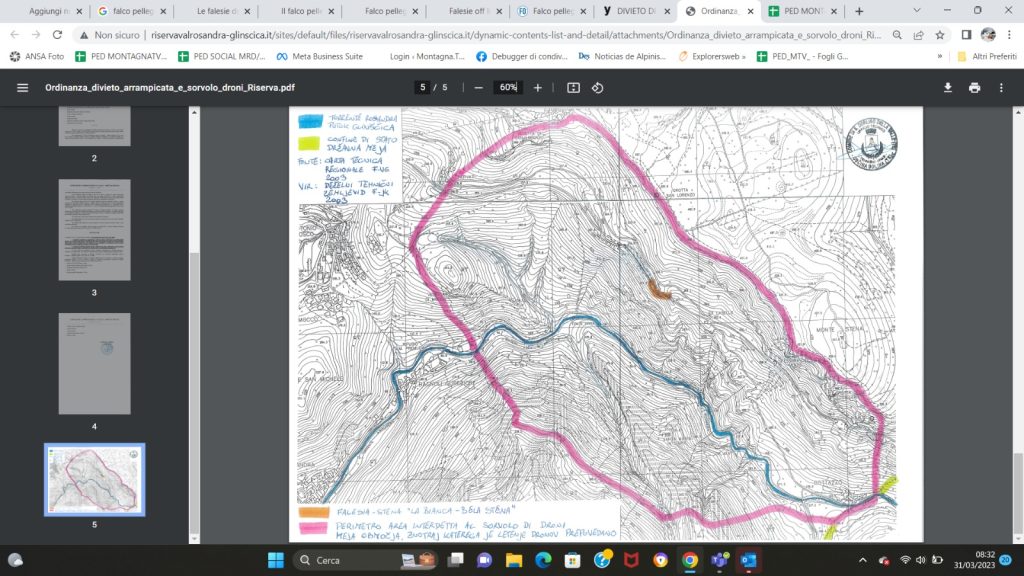Download the PDF file

click(x=948, y=88)
